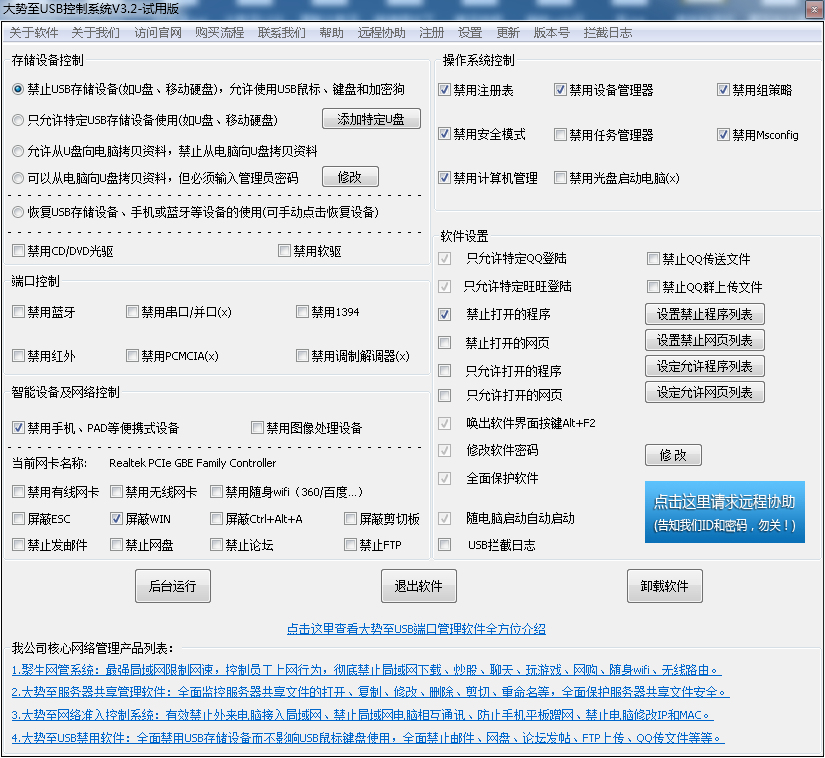Open the 设置 menu
The width and height of the screenshot is (825, 758).
click(470, 33)
